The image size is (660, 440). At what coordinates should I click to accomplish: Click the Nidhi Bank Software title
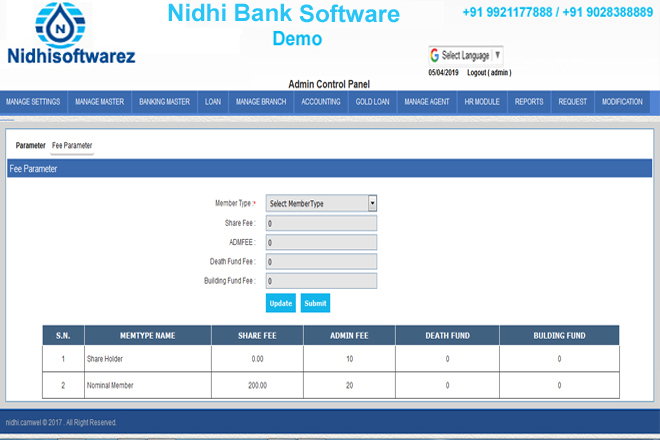click(x=284, y=13)
